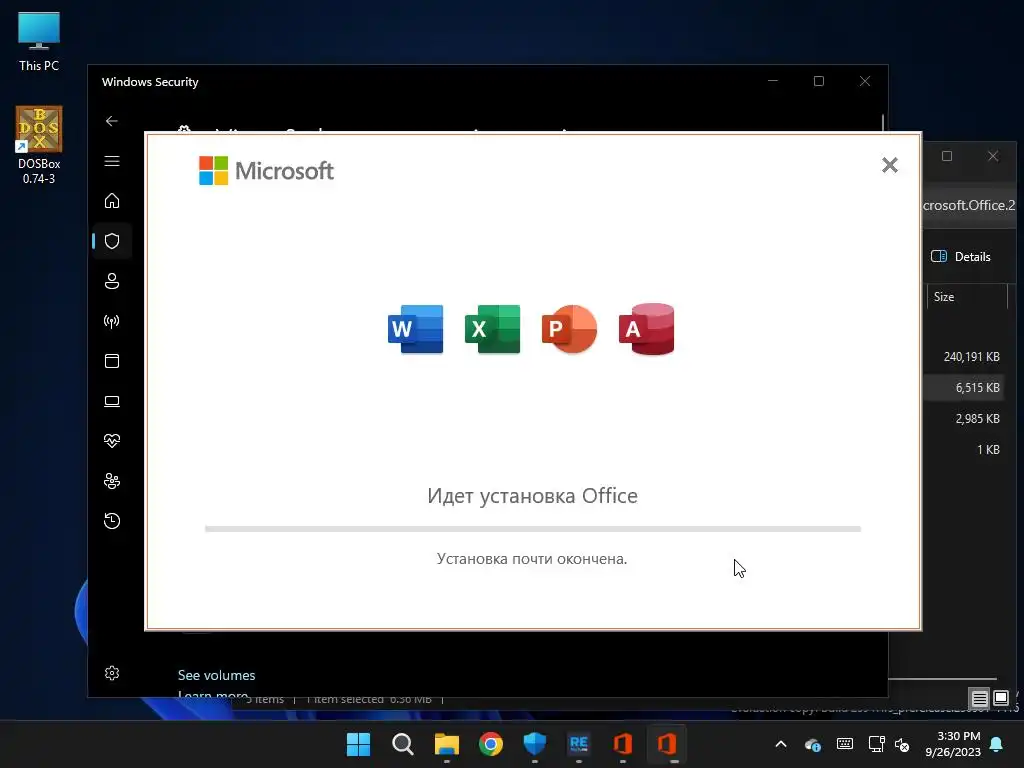The width and height of the screenshot is (1024, 768).
Task: Maximize the File Explorer window
Action: point(947,156)
